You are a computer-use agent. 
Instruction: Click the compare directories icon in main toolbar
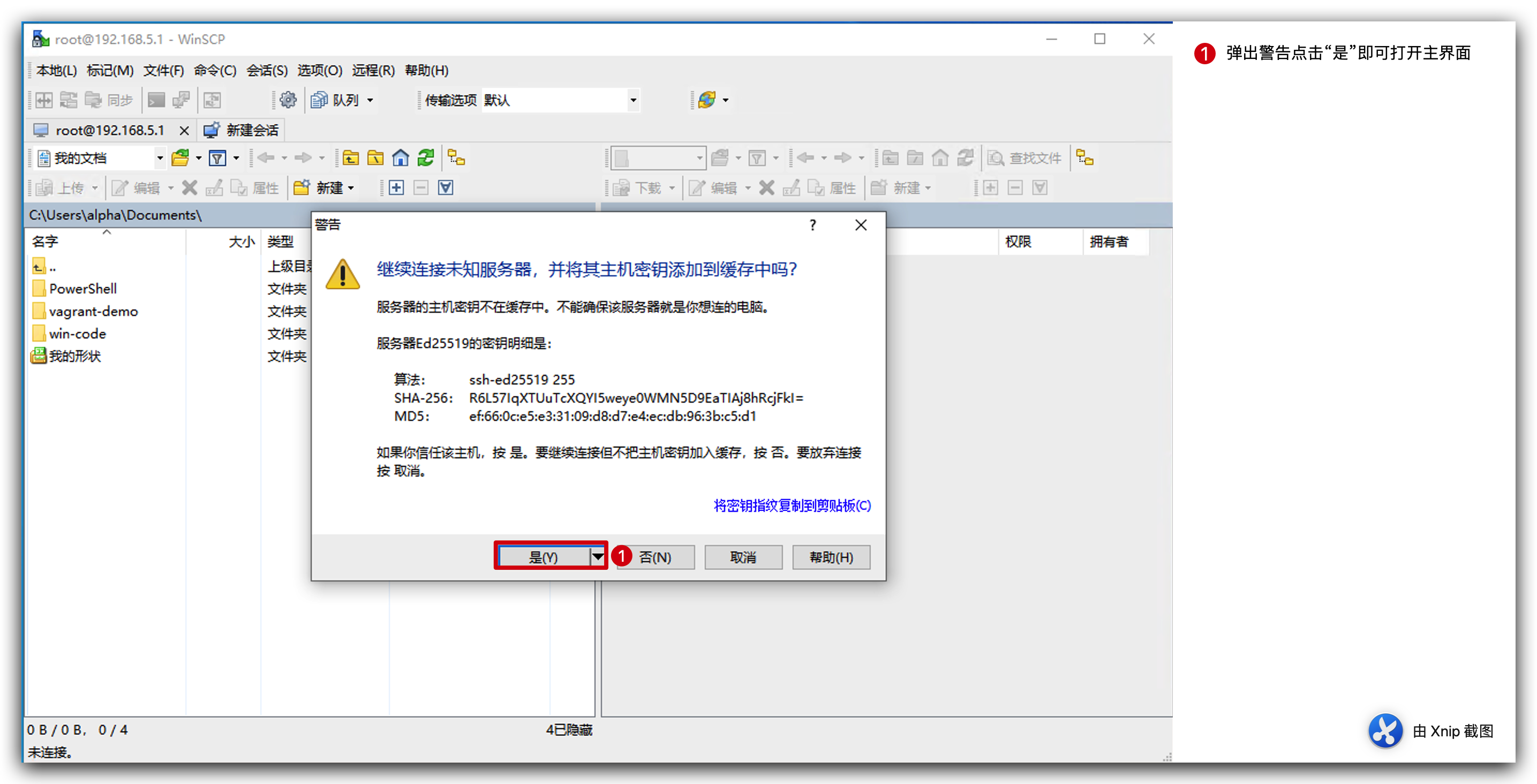pyautogui.click(x=44, y=100)
